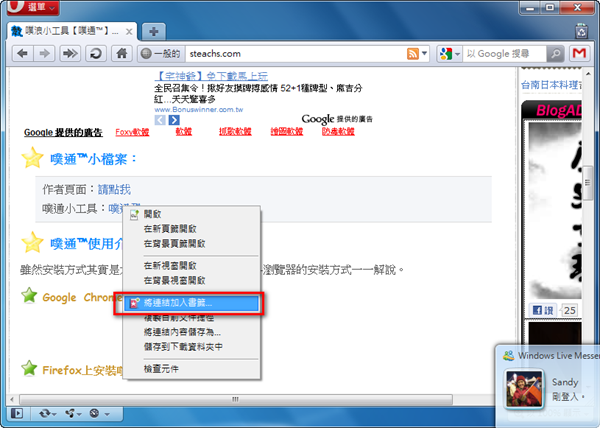Go forward one page

(x=44, y=54)
